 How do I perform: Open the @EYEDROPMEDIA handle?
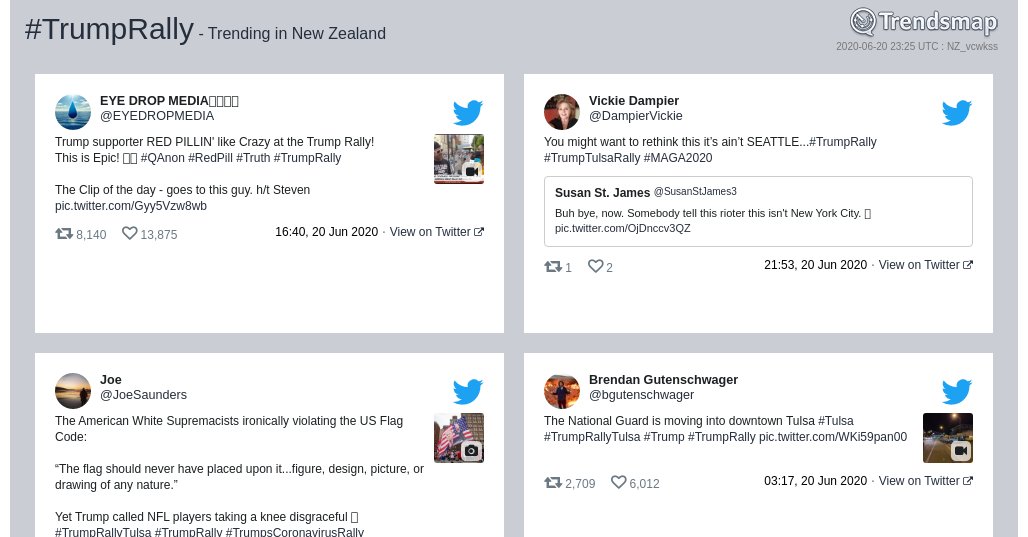157,116
